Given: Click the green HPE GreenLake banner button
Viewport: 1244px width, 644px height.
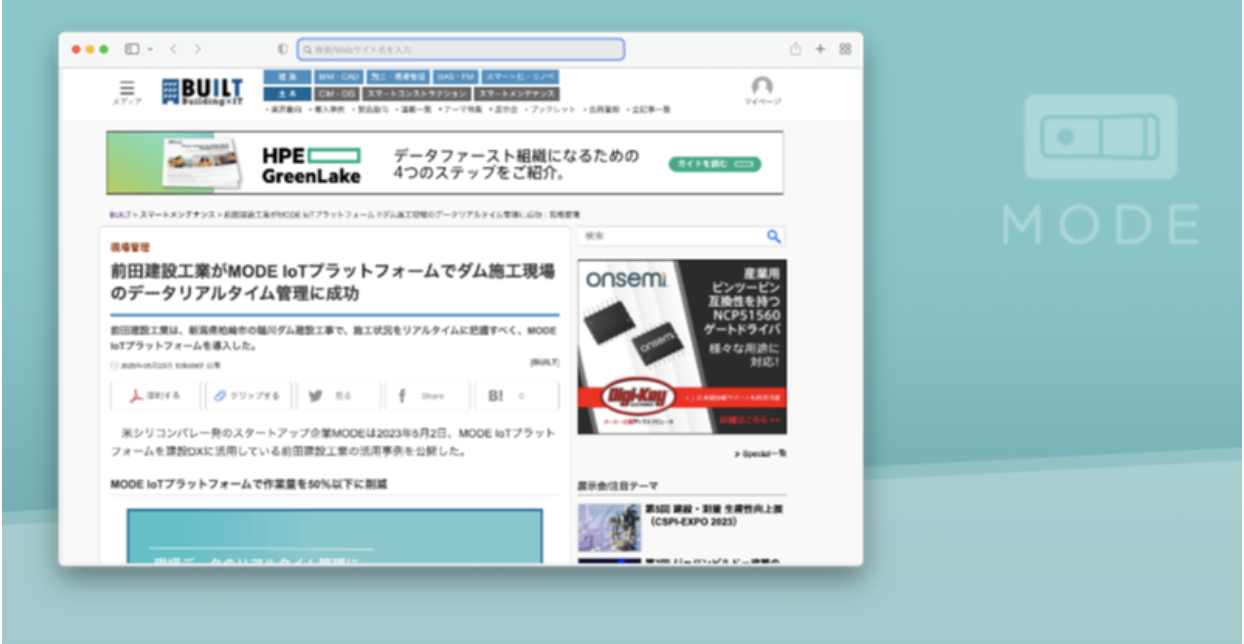Looking at the screenshot, I should (714, 164).
